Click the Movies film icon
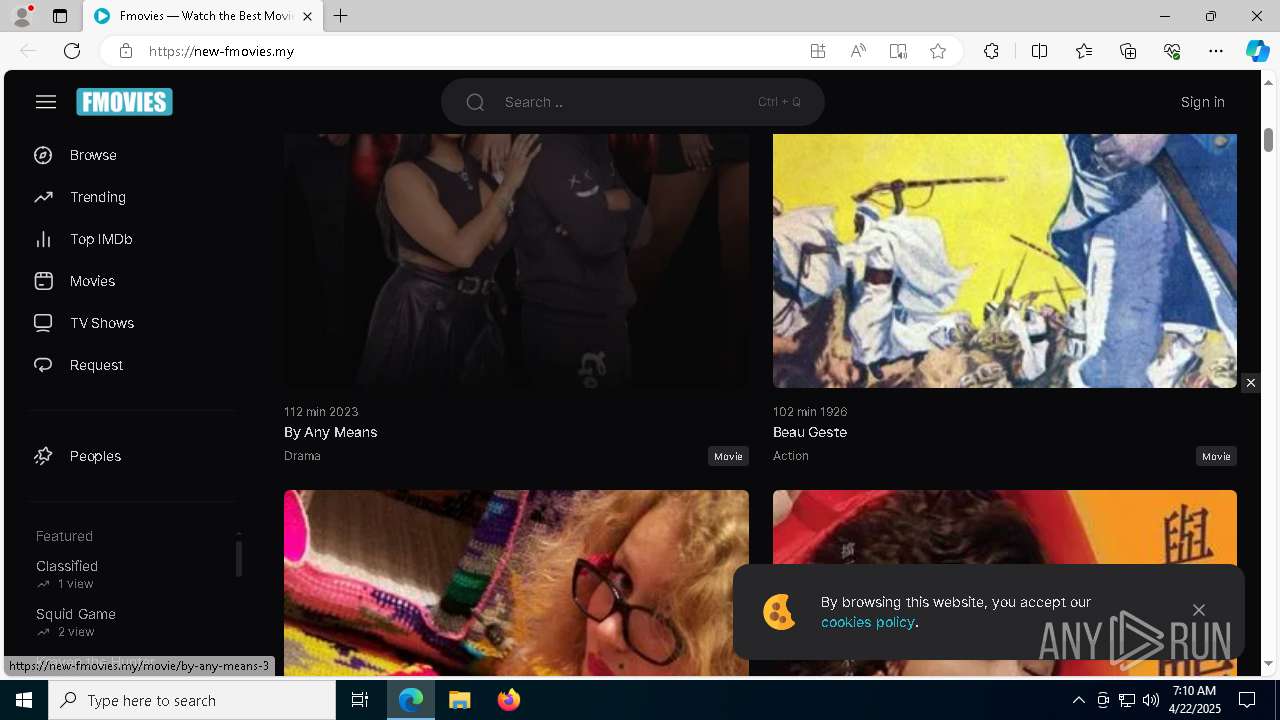Image resolution: width=1280 pixels, height=720 pixels. pos(43,281)
